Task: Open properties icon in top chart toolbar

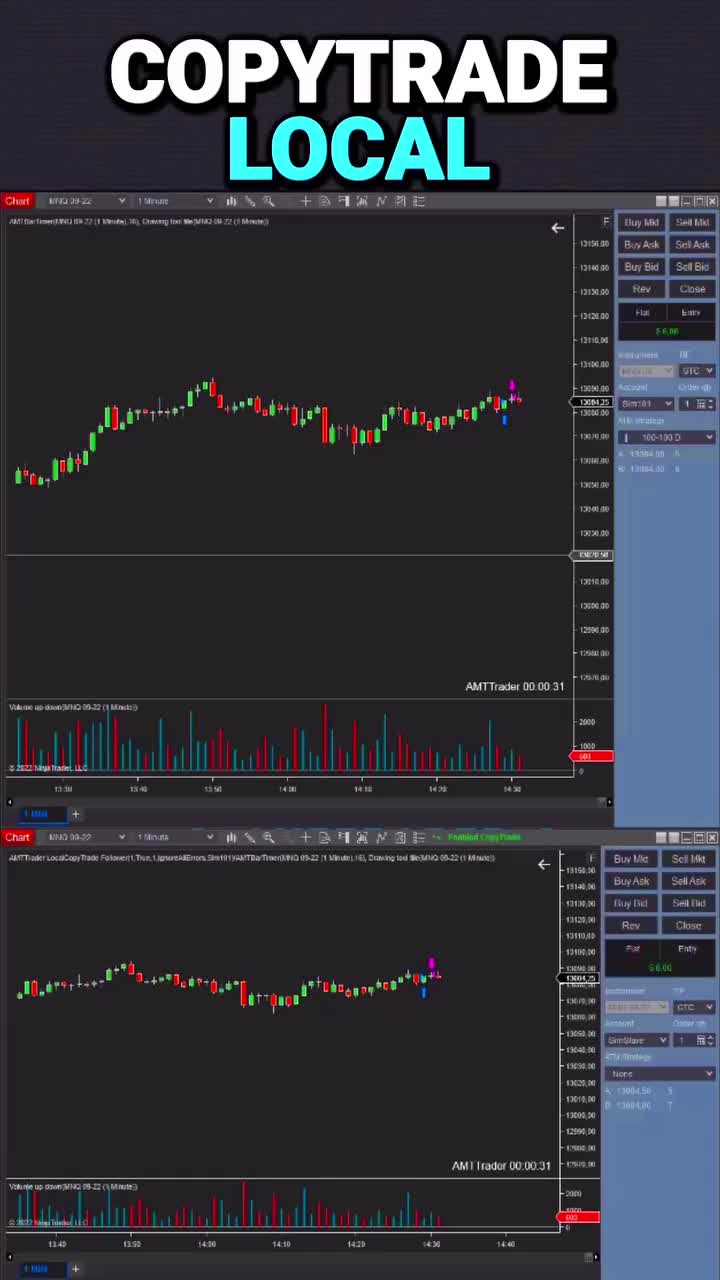Action: (418, 201)
